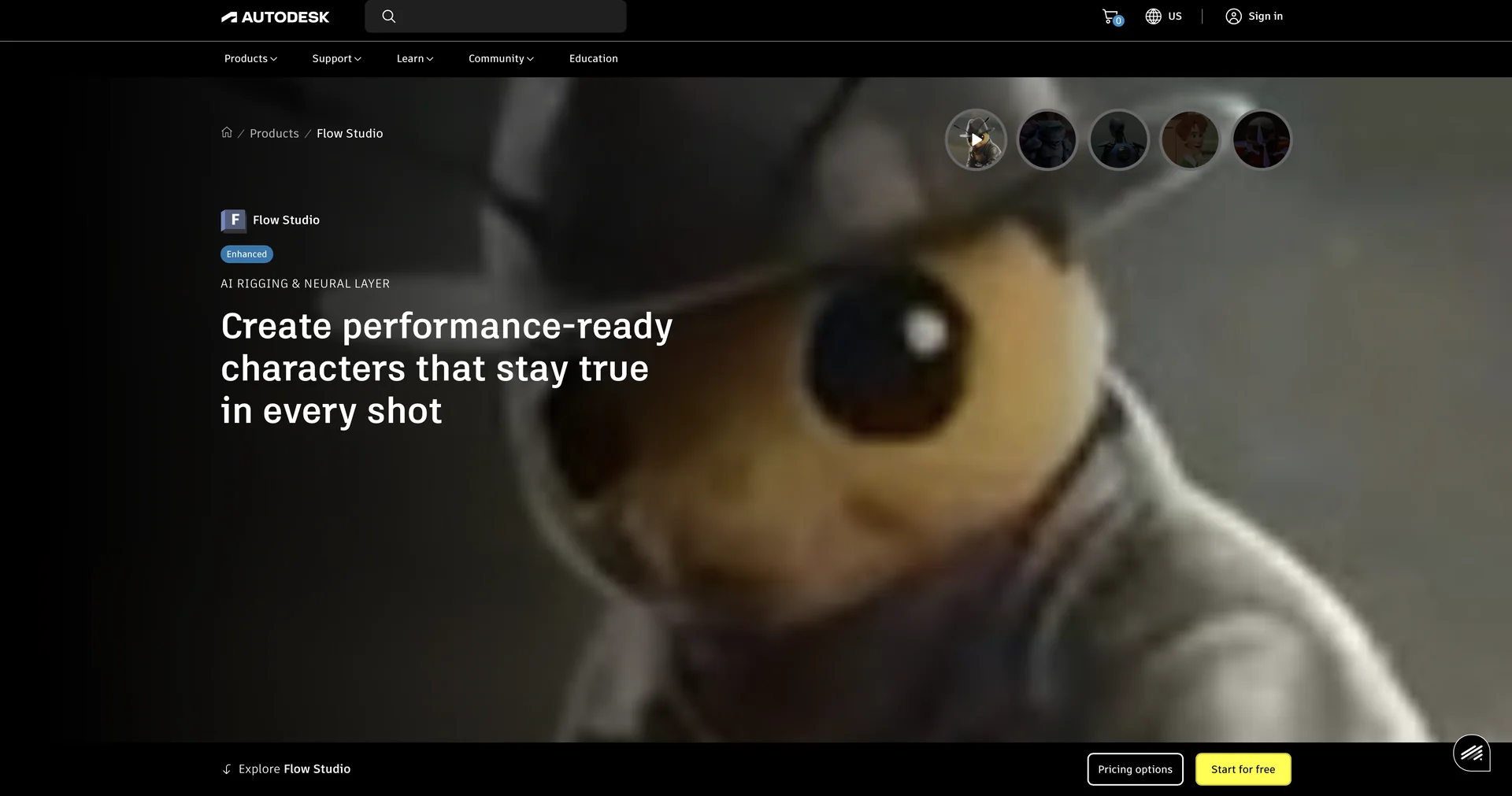Click the Autodesk logo
Screen dimensions: 1512x796
275,17
